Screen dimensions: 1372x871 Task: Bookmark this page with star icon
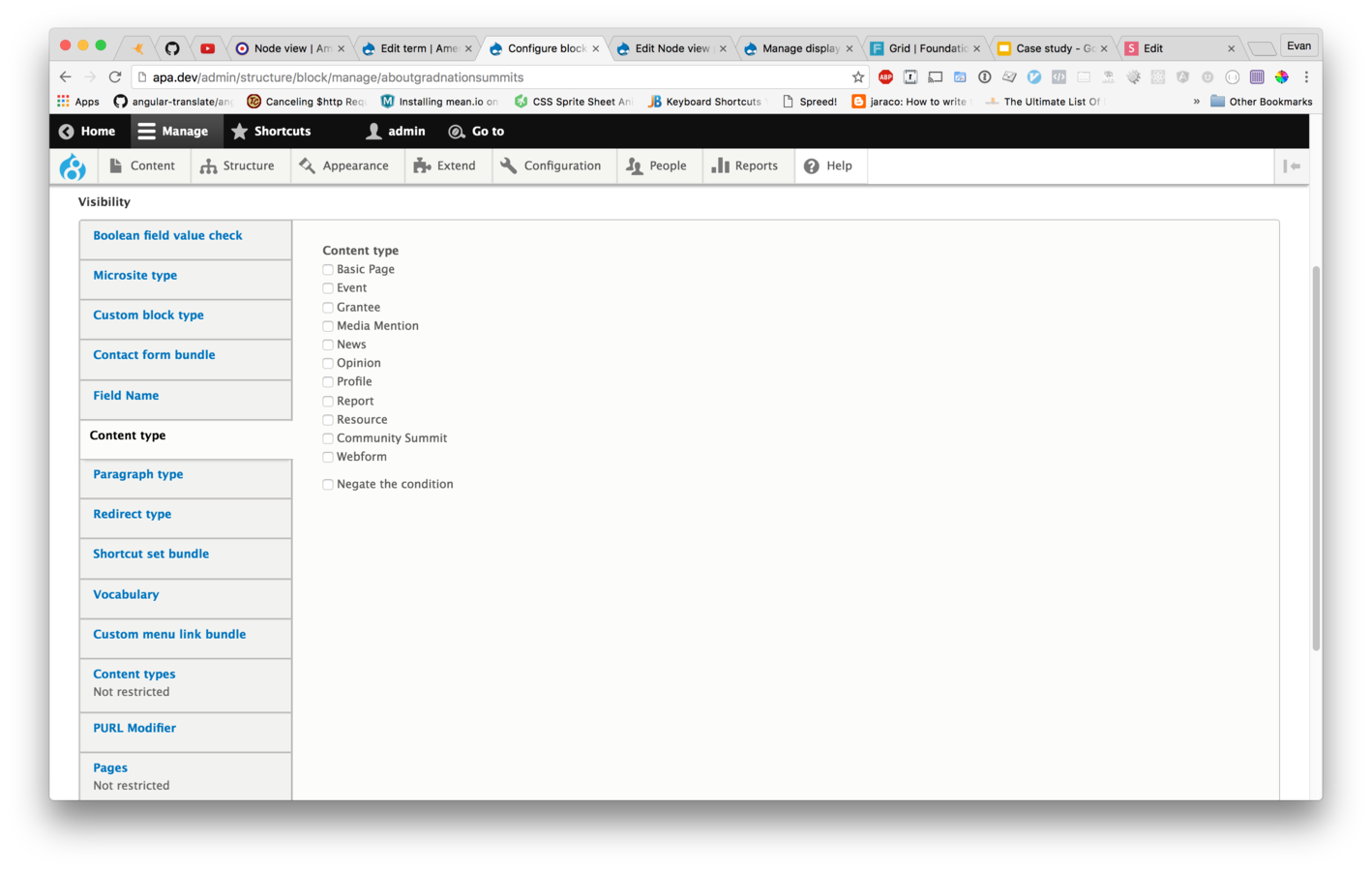tap(857, 76)
